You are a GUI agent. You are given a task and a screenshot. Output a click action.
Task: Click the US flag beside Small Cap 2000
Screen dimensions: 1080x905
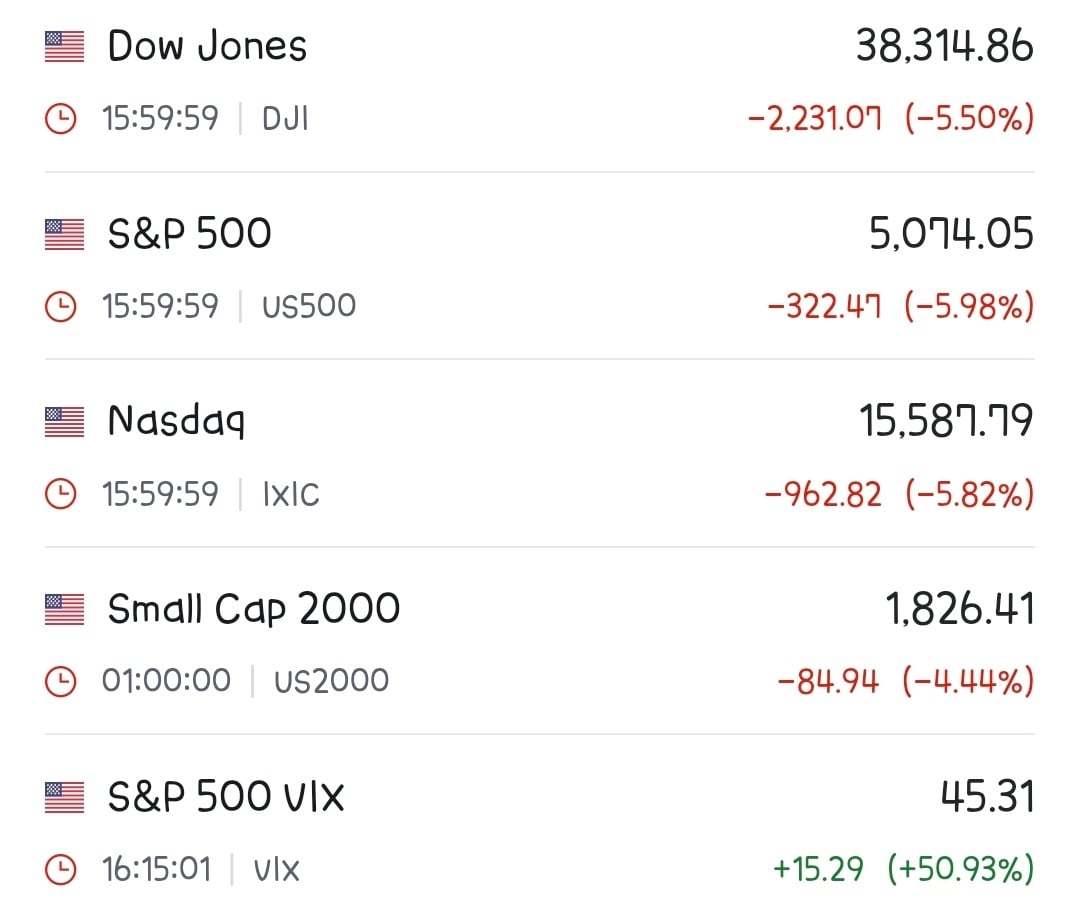click(x=64, y=610)
